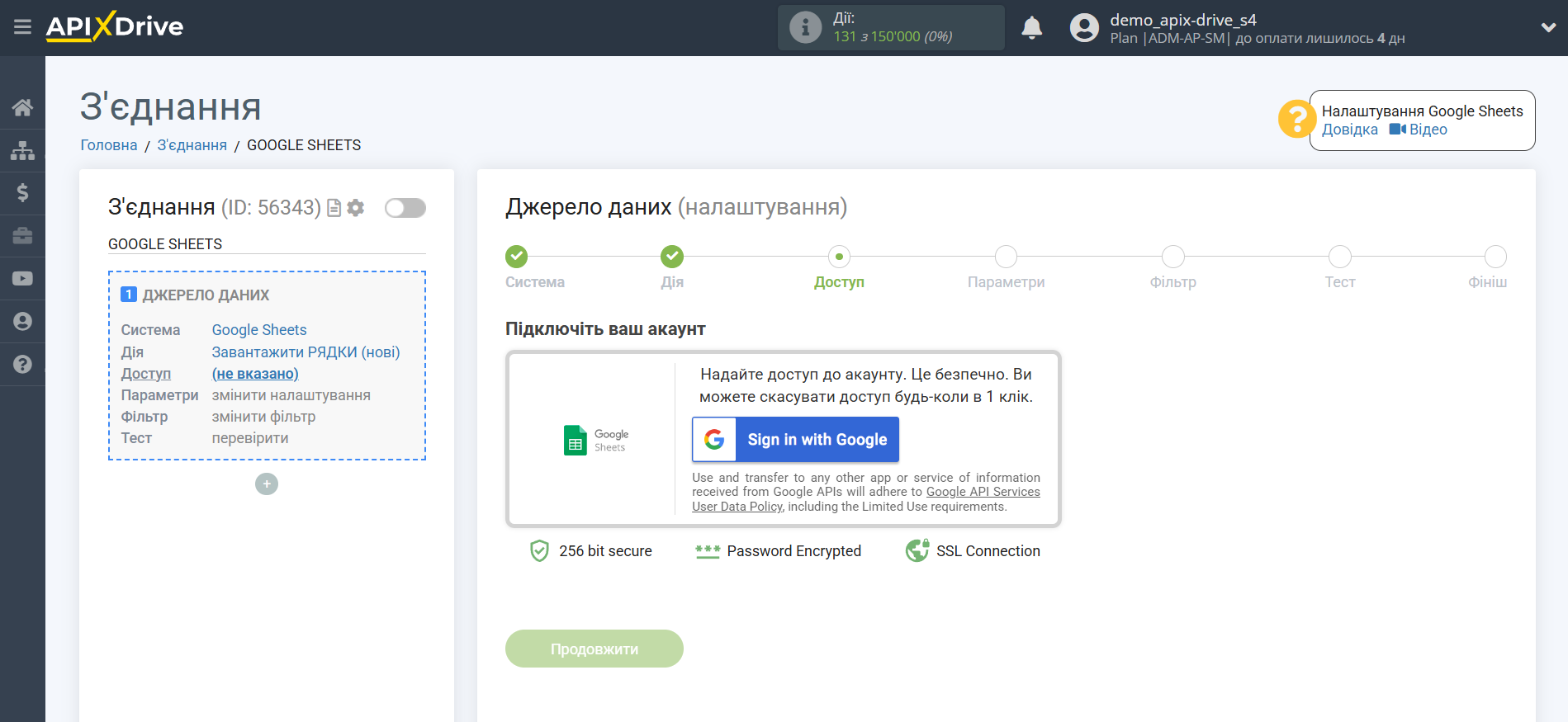This screenshot has height=722, width=1568.
Task: Open the hamburger menu in top bar
Action: pyautogui.click(x=22, y=27)
